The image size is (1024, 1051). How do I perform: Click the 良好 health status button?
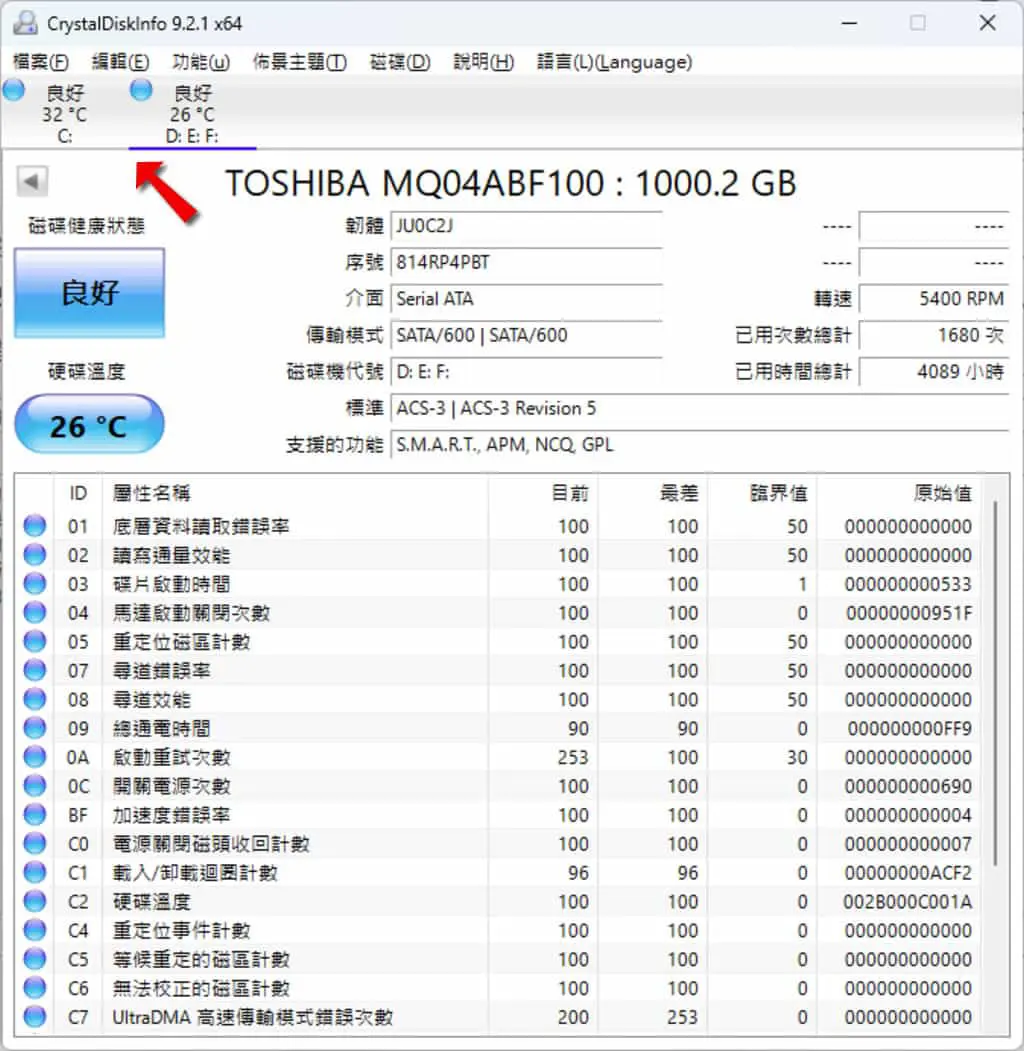(90, 293)
